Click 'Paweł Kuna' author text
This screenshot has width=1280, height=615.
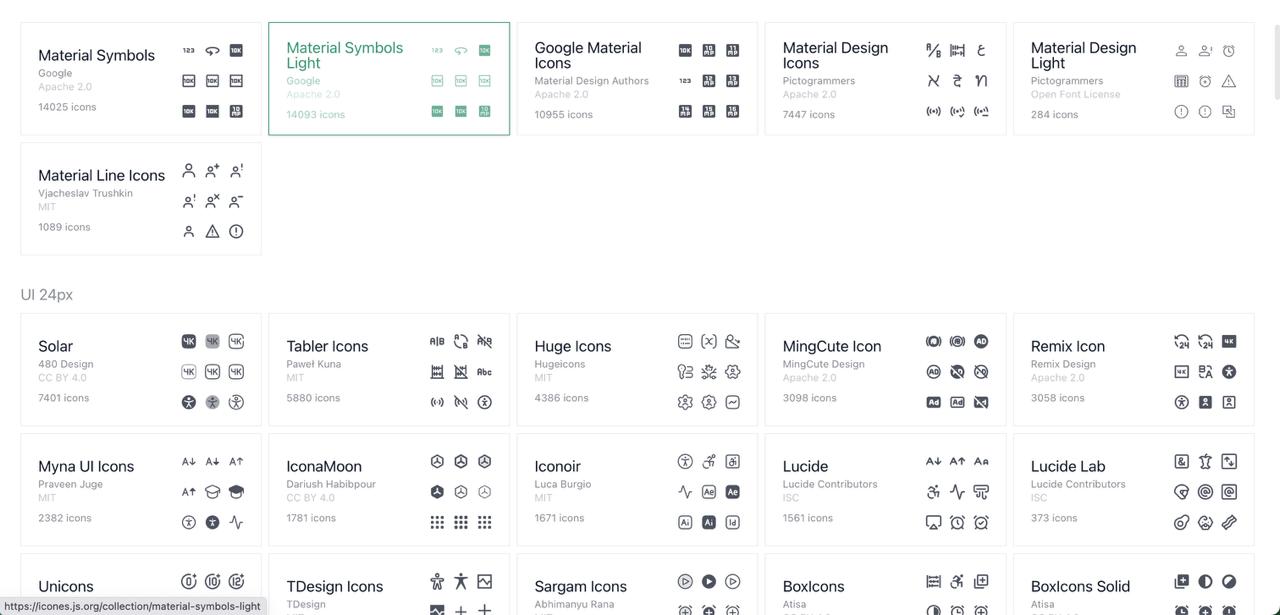(313, 364)
